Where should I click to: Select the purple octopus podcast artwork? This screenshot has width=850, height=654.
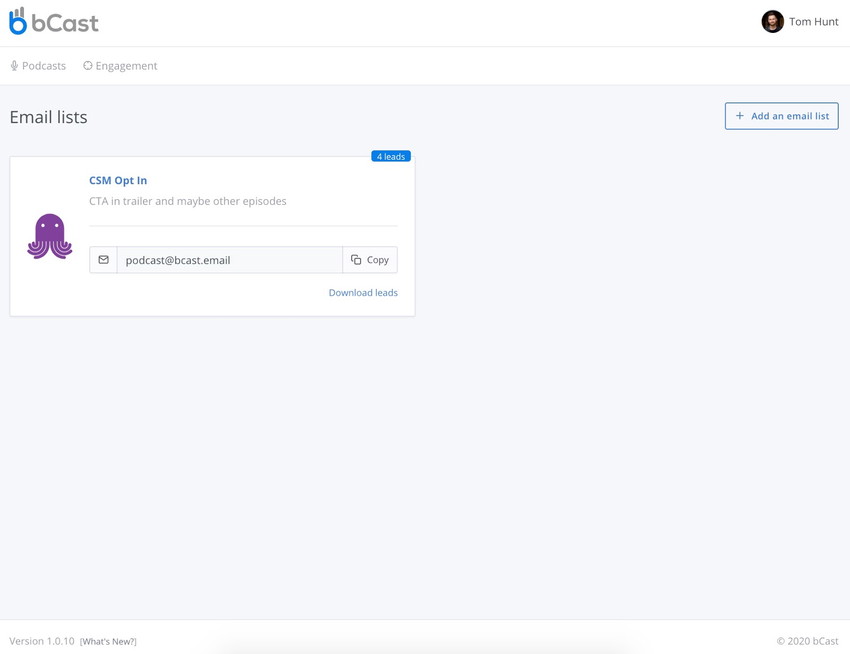pos(49,236)
